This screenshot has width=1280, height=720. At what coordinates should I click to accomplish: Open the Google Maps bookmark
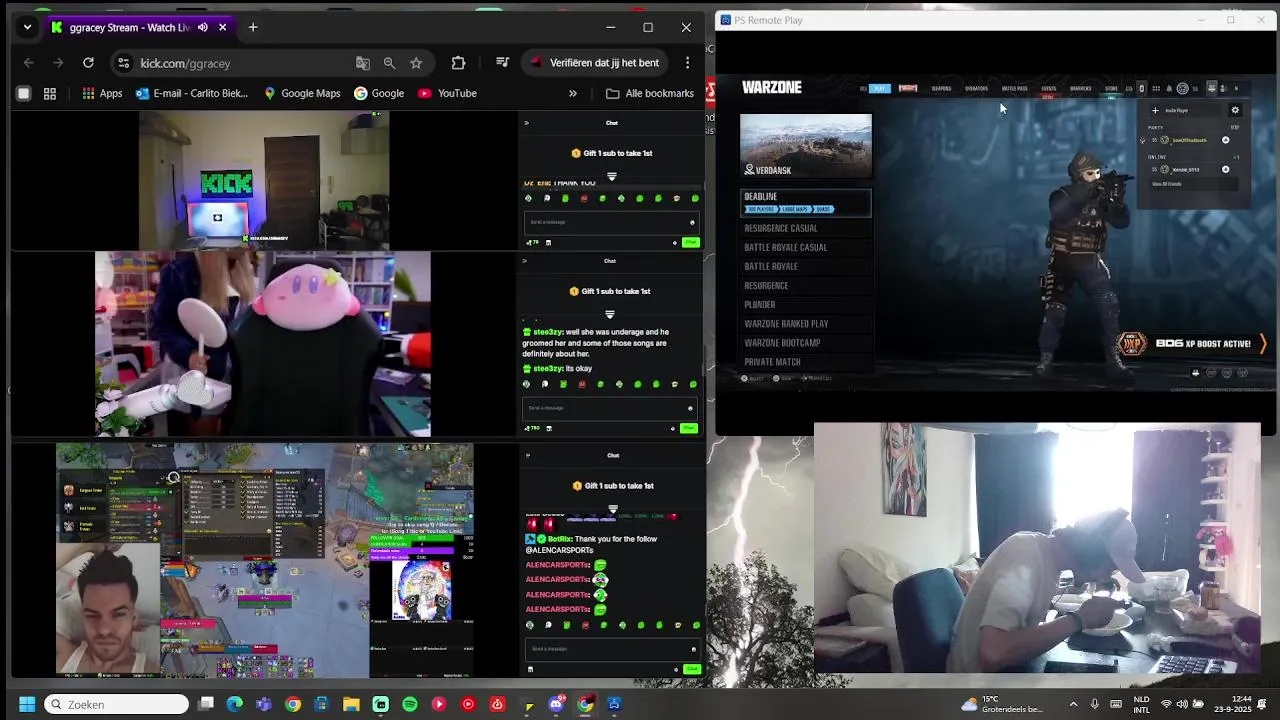tap(302, 93)
